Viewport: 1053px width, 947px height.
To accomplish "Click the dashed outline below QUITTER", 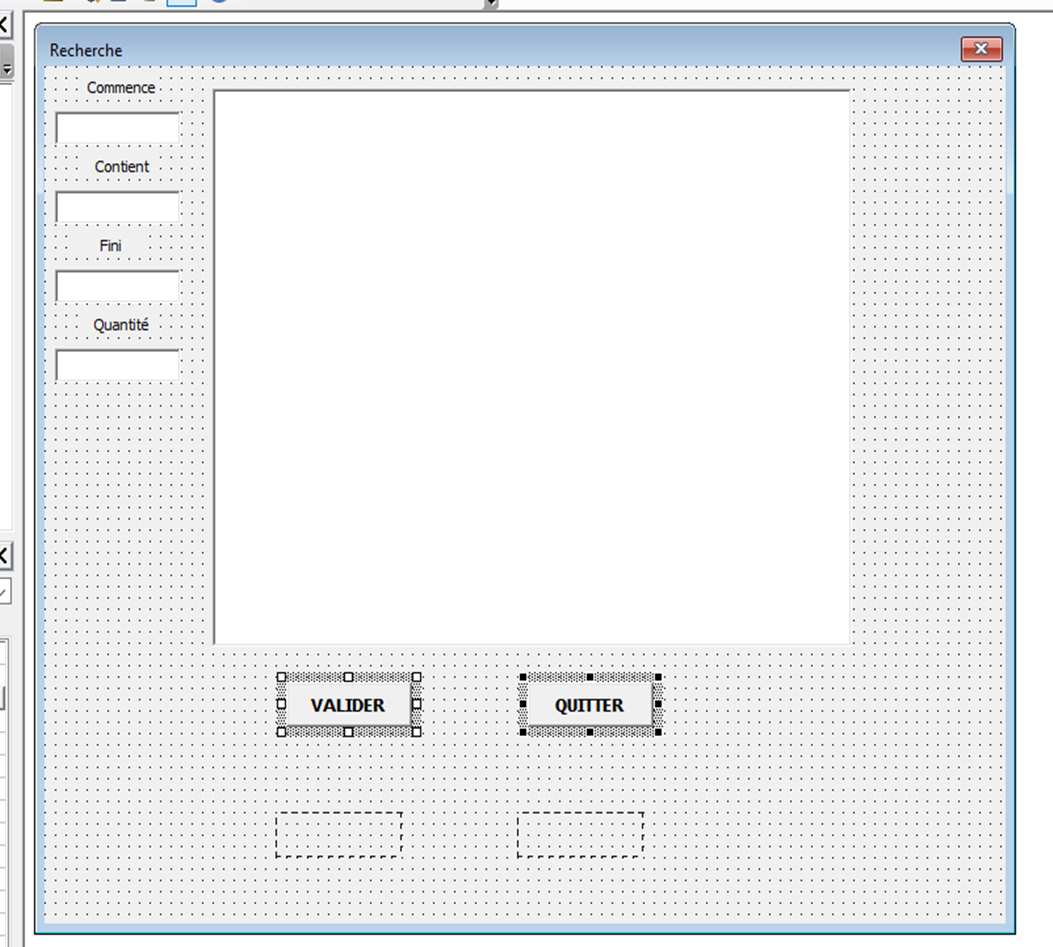I will (x=580, y=834).
